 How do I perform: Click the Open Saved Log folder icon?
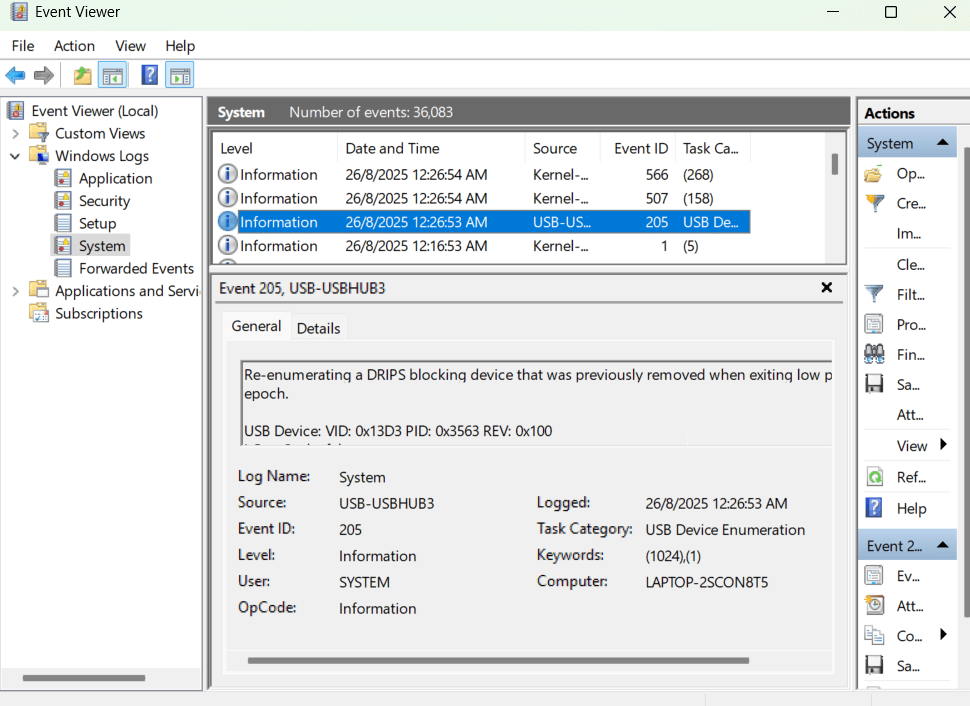tap(874, 174)
